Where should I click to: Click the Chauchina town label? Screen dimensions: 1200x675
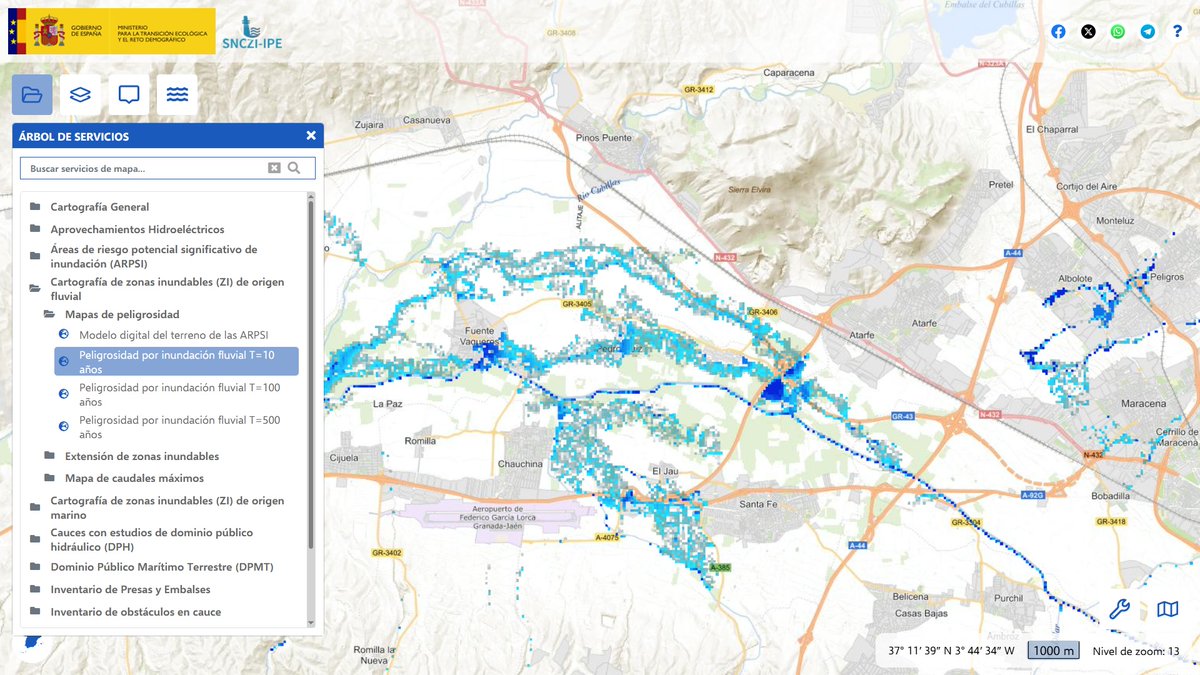point(520,464)
